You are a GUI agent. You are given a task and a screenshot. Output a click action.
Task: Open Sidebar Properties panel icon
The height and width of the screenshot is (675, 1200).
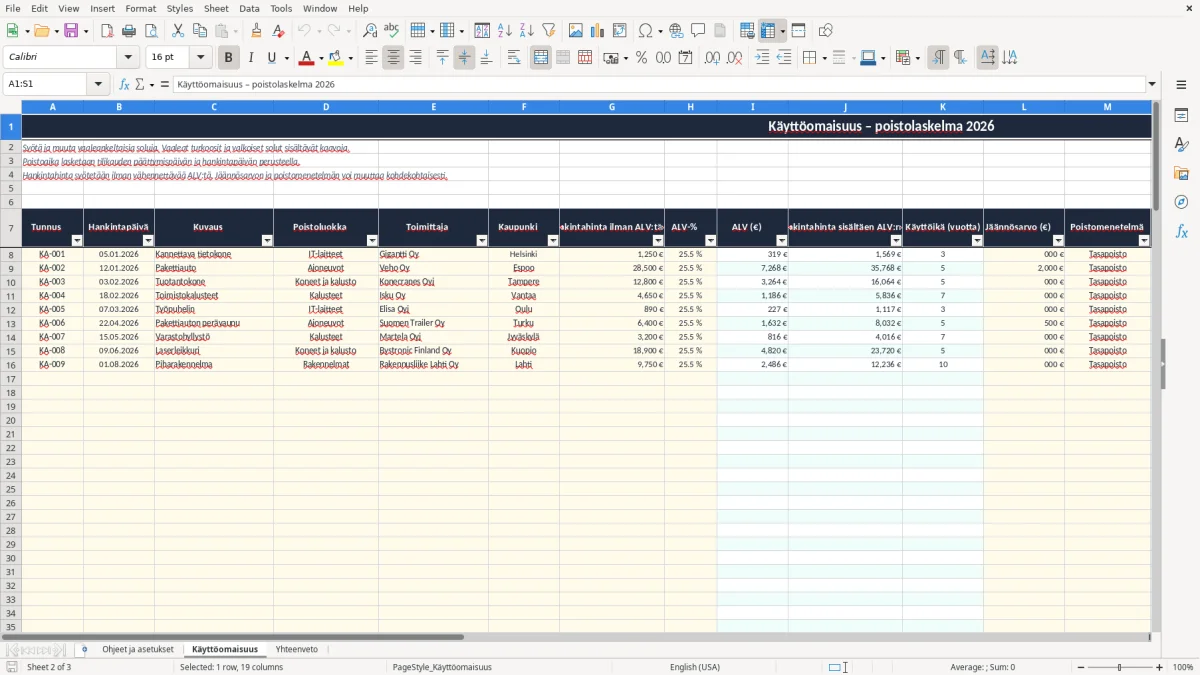1181,115
